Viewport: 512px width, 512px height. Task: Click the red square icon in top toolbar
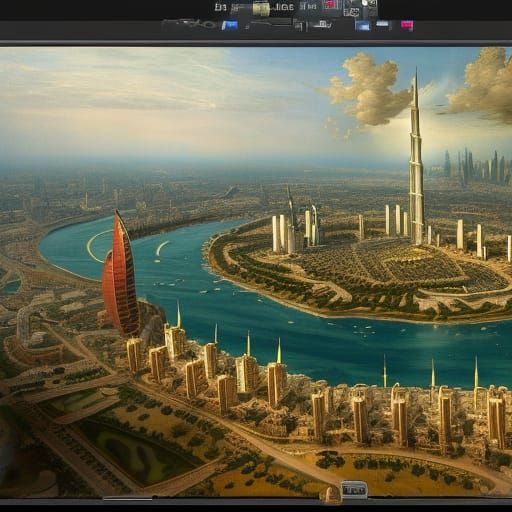[x=329, y=5]
